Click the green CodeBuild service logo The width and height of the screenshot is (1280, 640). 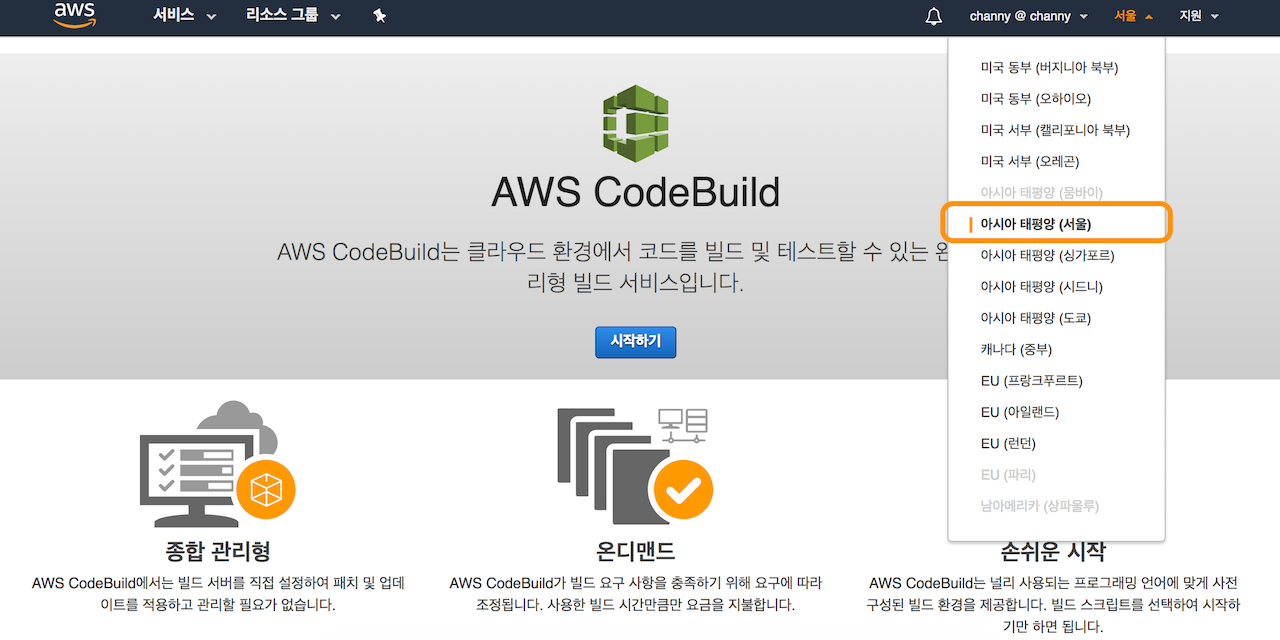[x=635, y=124]
